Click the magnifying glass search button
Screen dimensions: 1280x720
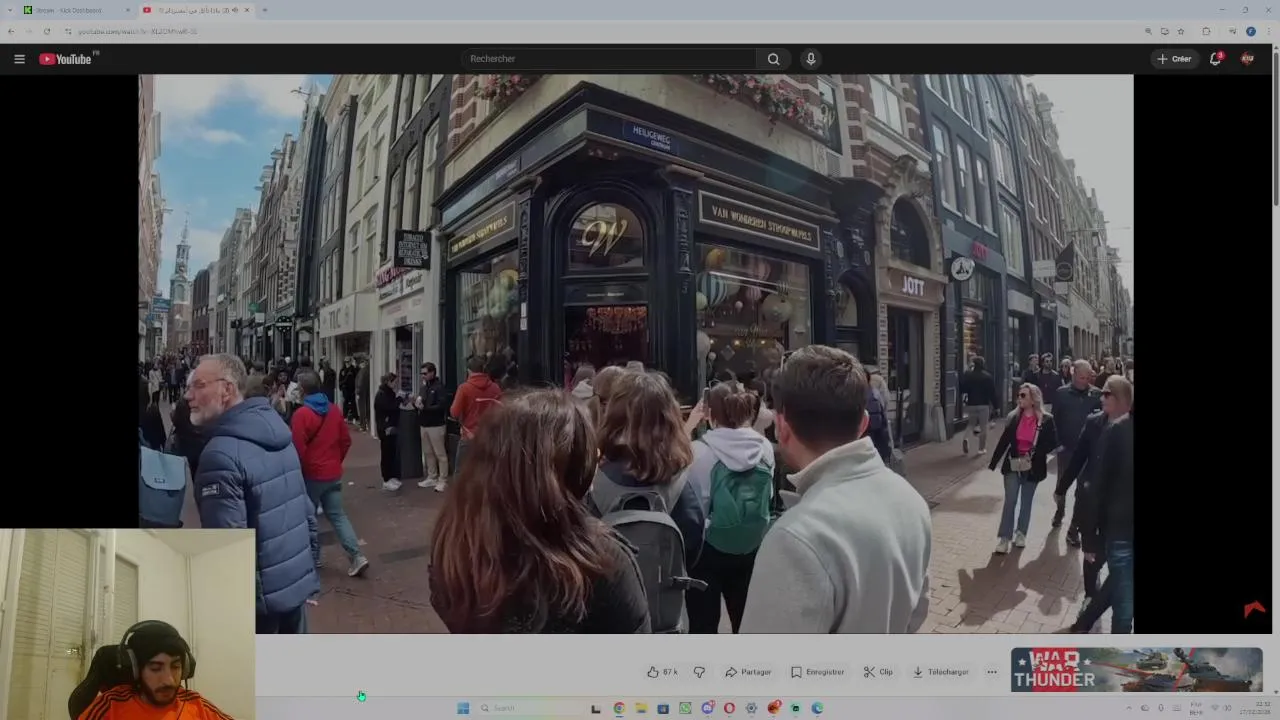(x=773, y=59)
